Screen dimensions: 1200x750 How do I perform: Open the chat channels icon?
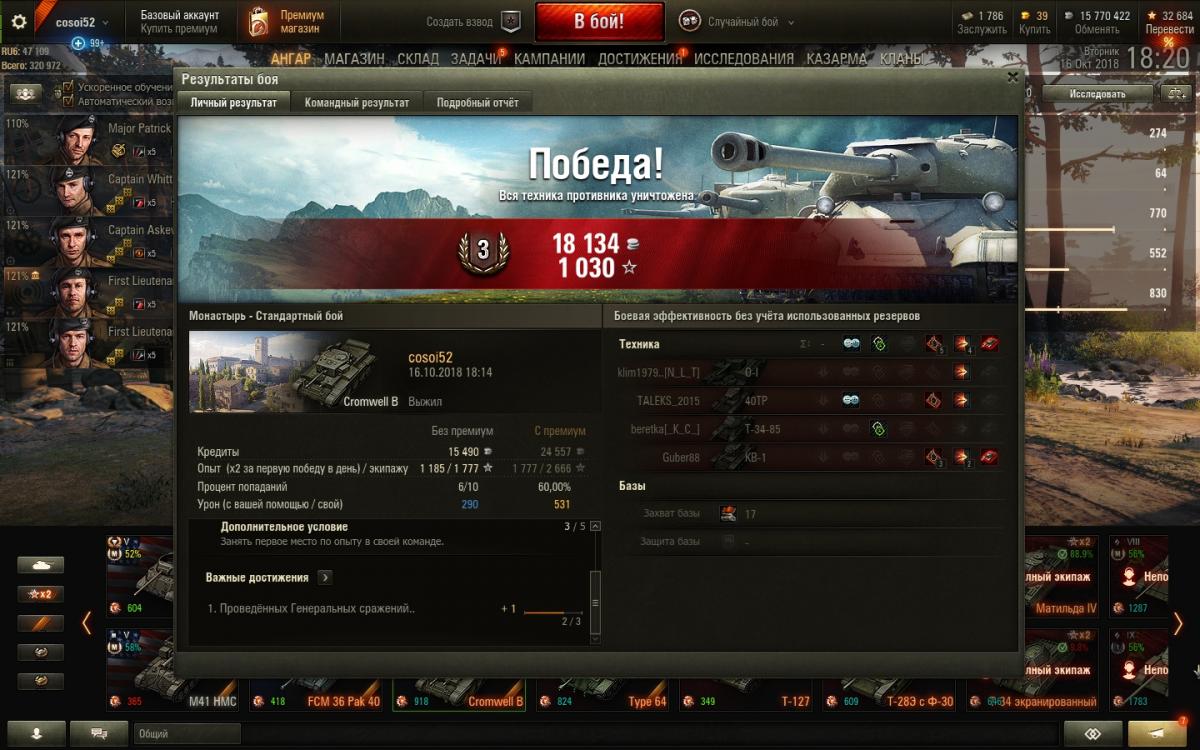pos(100,733)
